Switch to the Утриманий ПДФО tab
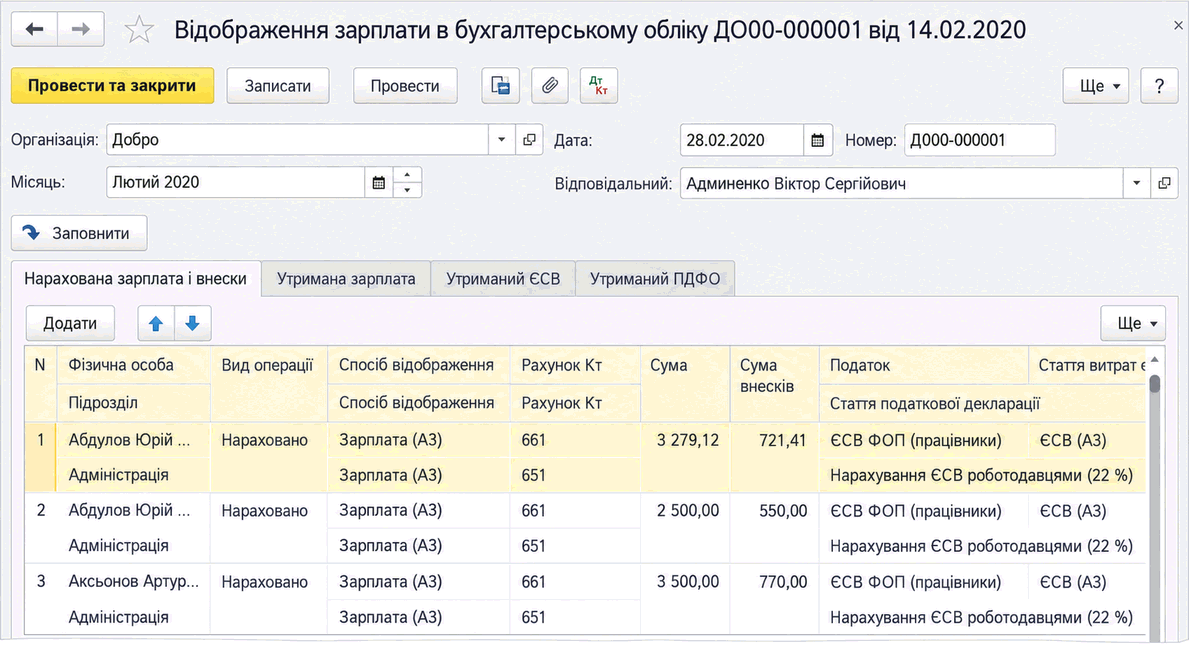The width and height of the screenshot is (1189, 647). coord(655,279)
